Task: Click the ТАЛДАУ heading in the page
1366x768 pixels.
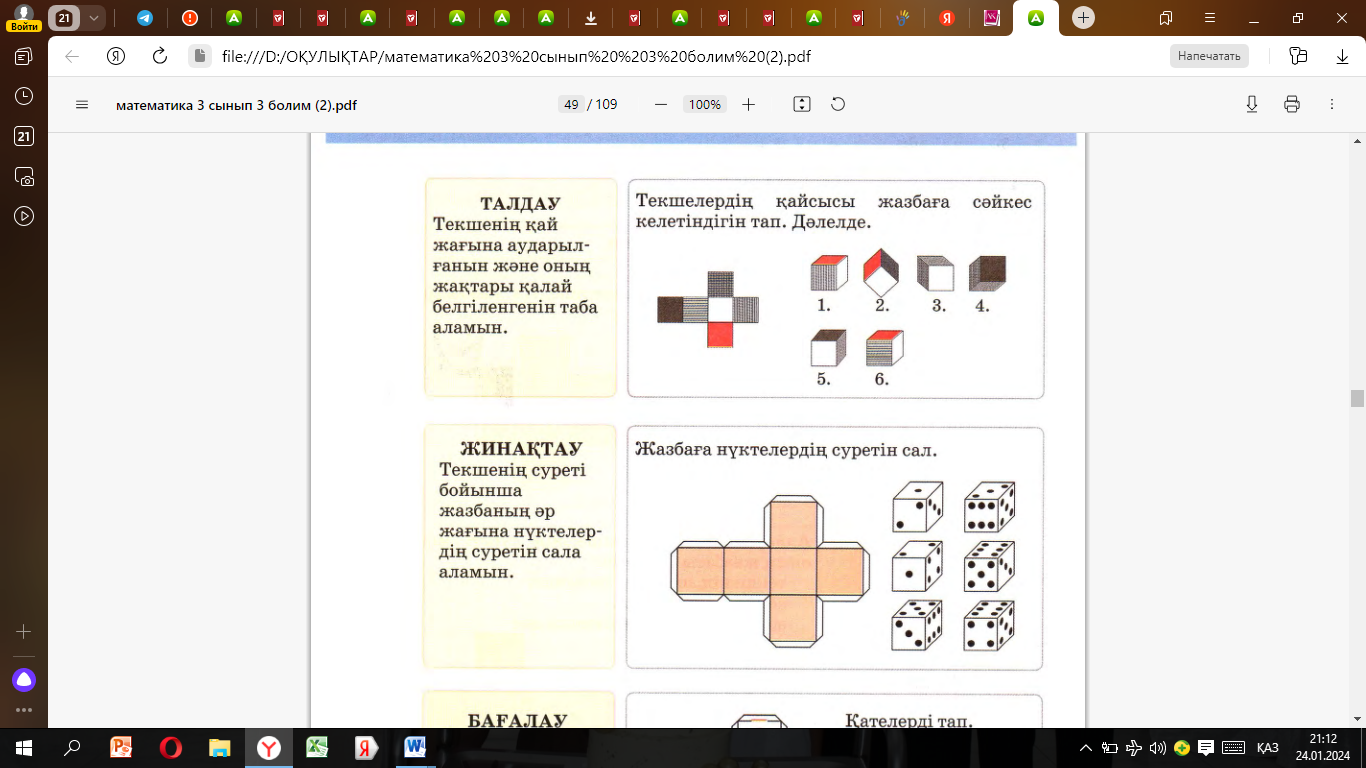Action: 519,203
